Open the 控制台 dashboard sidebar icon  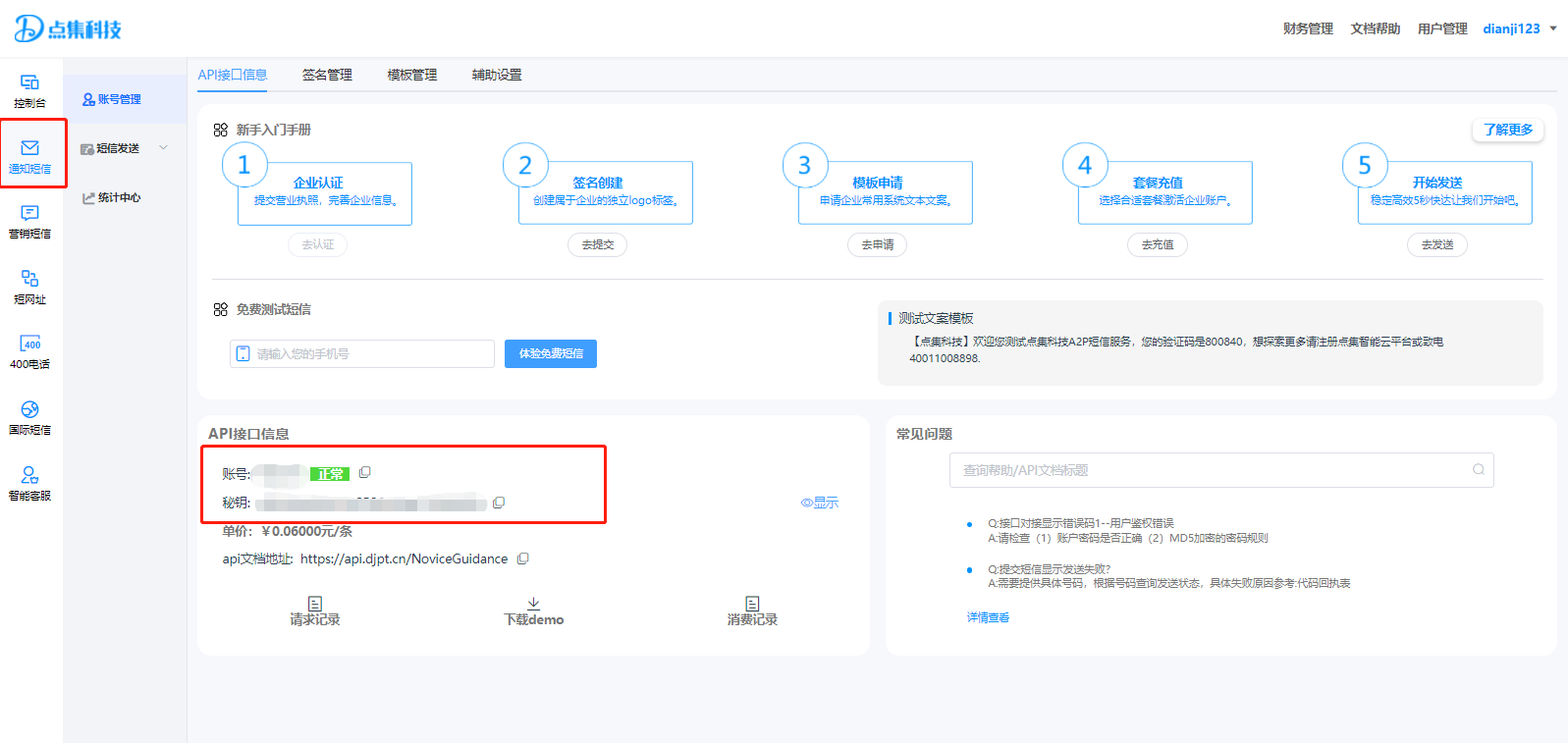(x=29, y=83)
